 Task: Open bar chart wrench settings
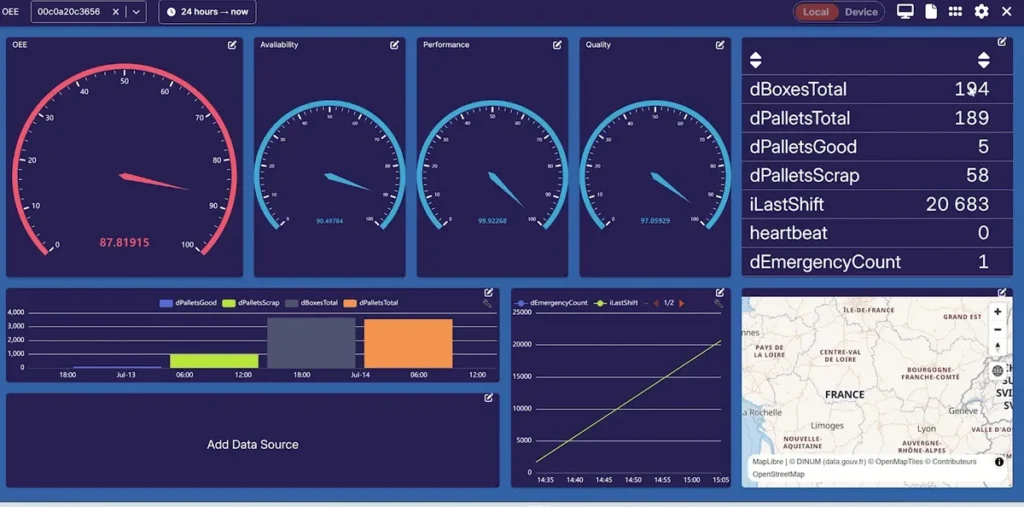(x=487, y=303)
